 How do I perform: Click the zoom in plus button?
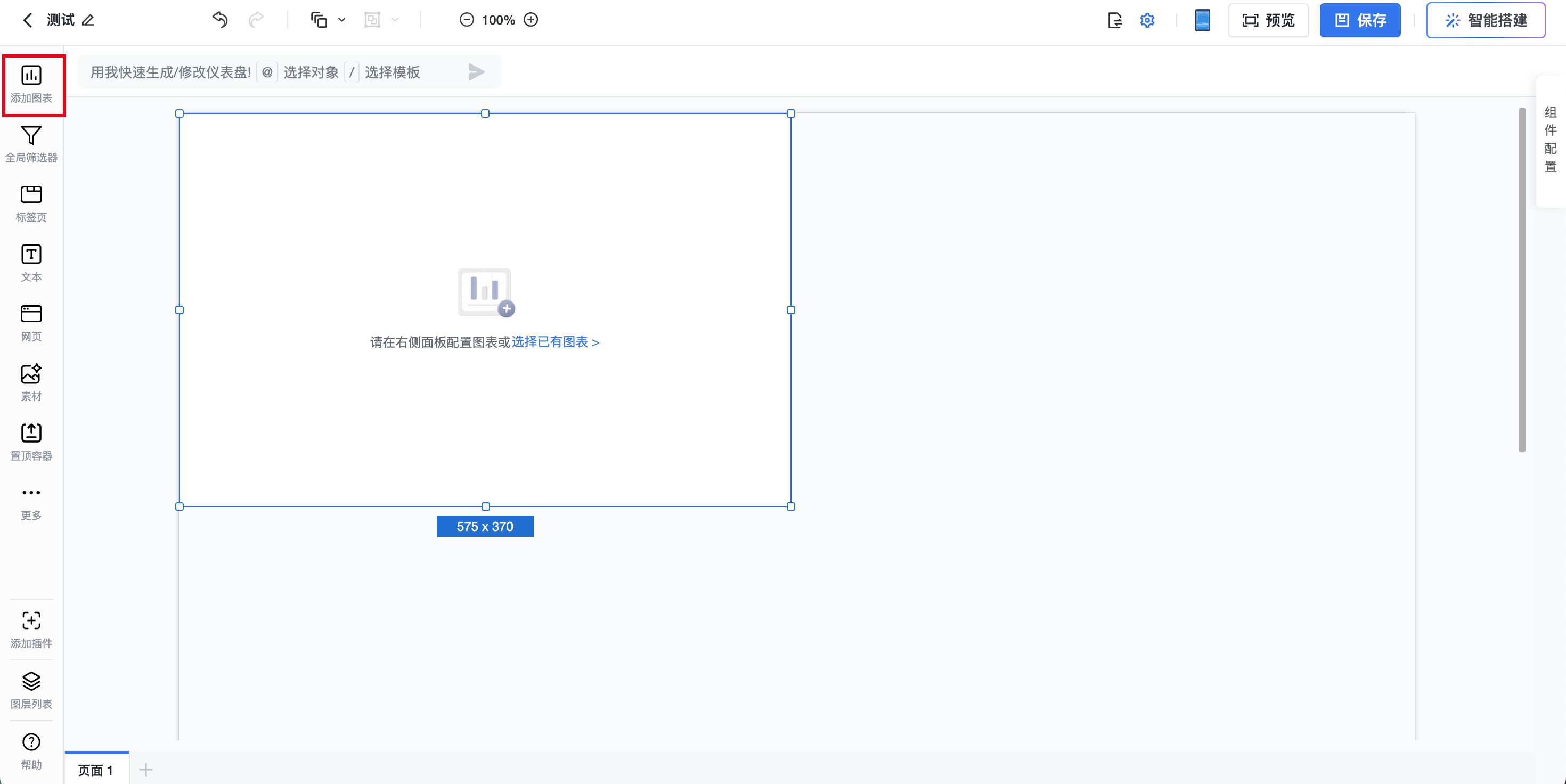(x=531, y=20)
